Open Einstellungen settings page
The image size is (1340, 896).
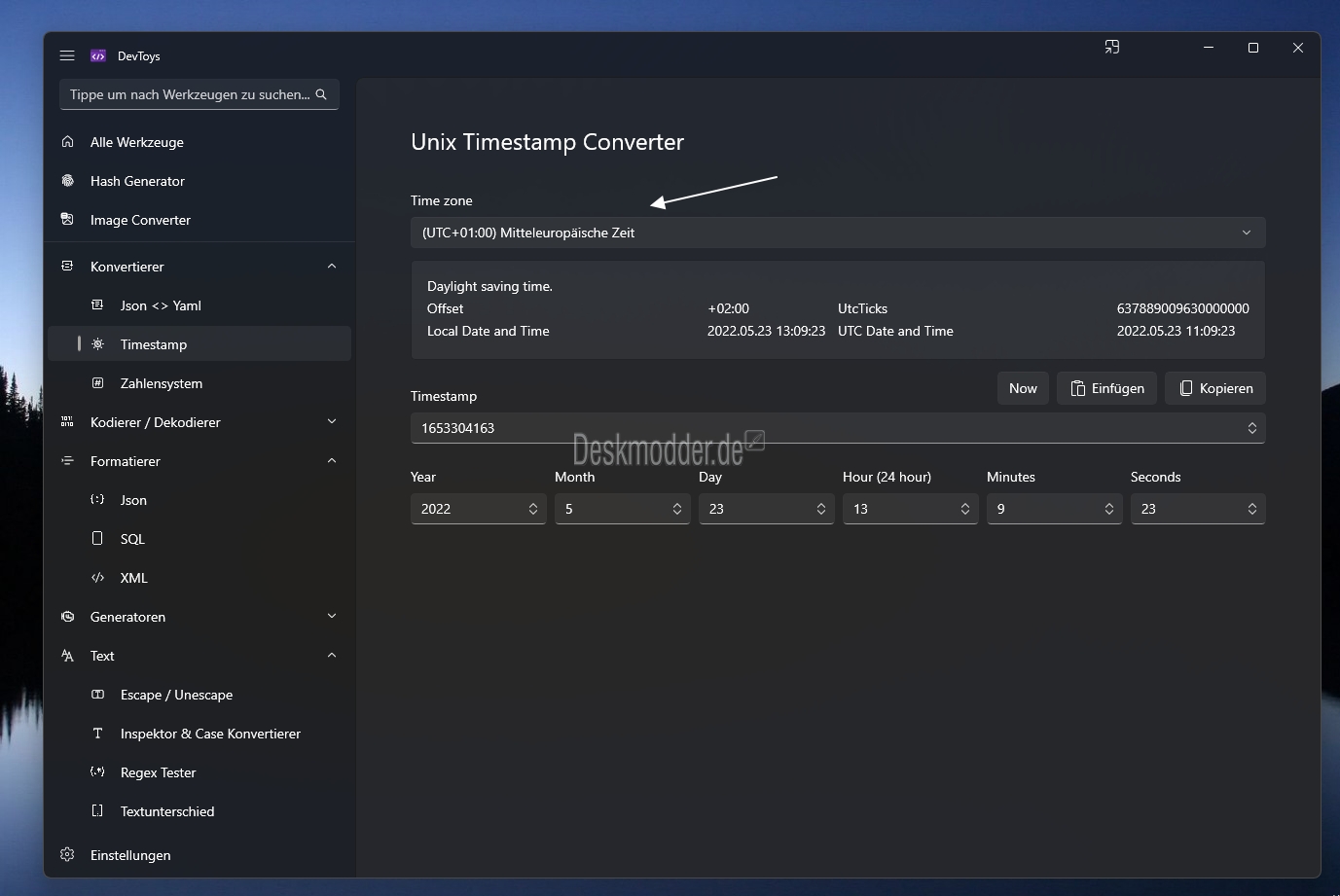click(x=199, y=855)
